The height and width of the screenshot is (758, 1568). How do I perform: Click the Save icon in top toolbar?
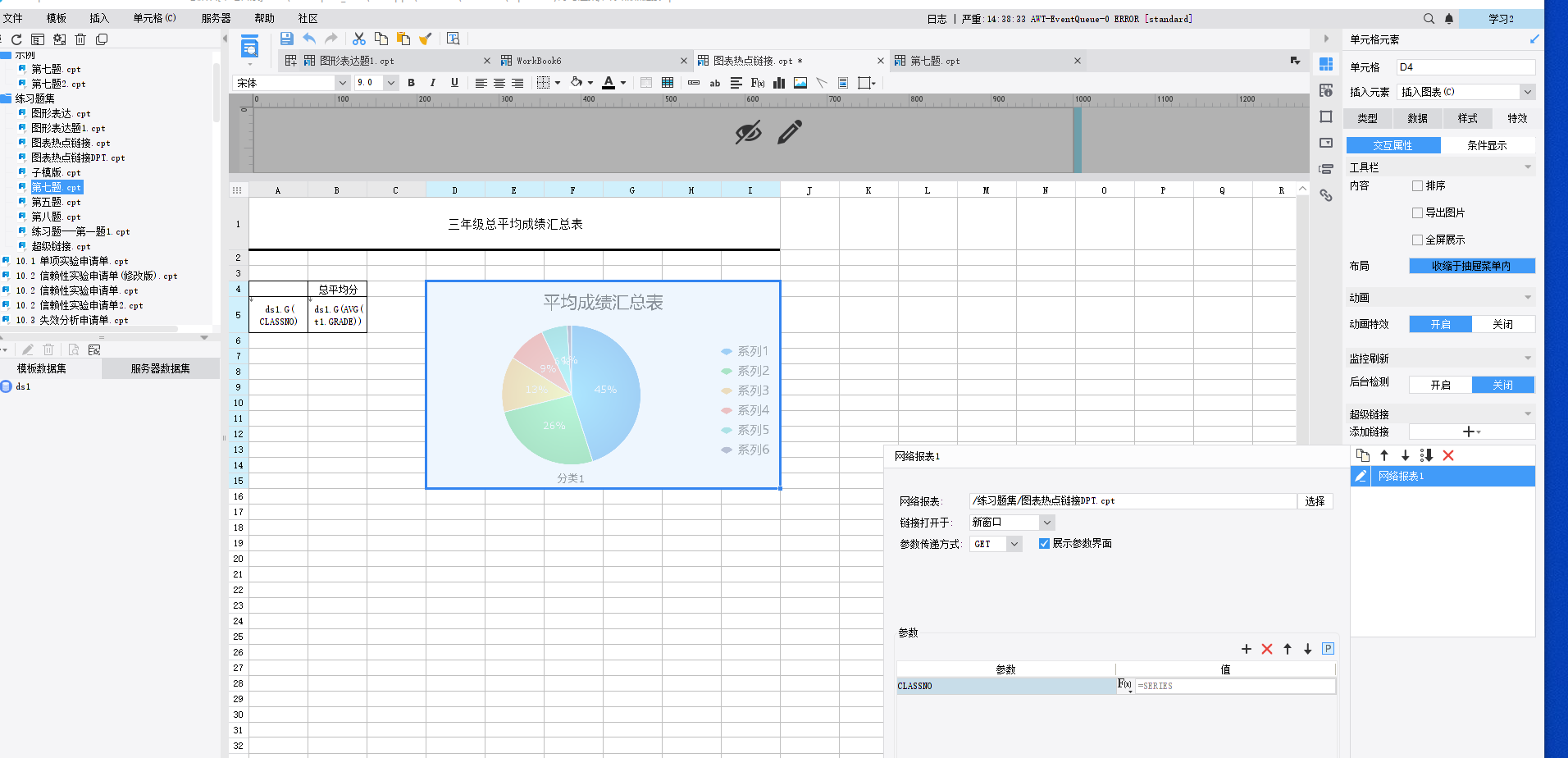click(x=286, y=39)
